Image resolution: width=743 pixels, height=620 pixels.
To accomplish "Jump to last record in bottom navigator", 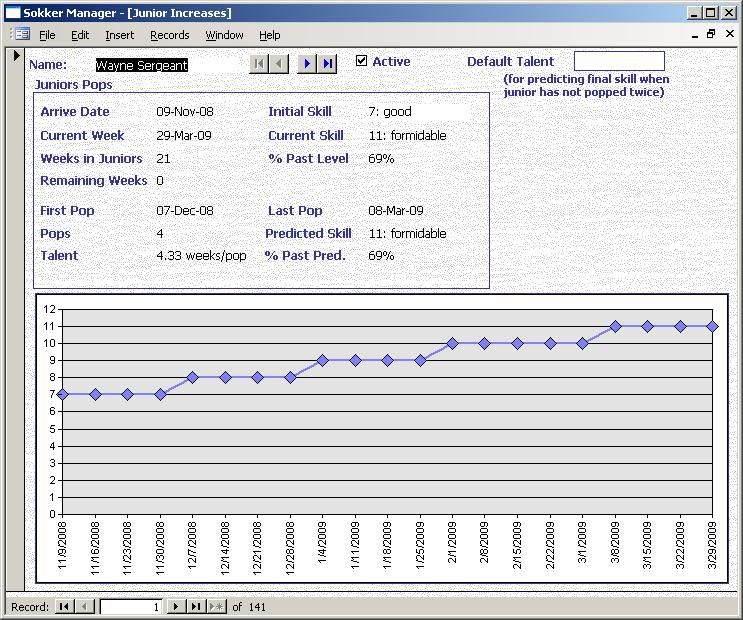I will point(196,607).
